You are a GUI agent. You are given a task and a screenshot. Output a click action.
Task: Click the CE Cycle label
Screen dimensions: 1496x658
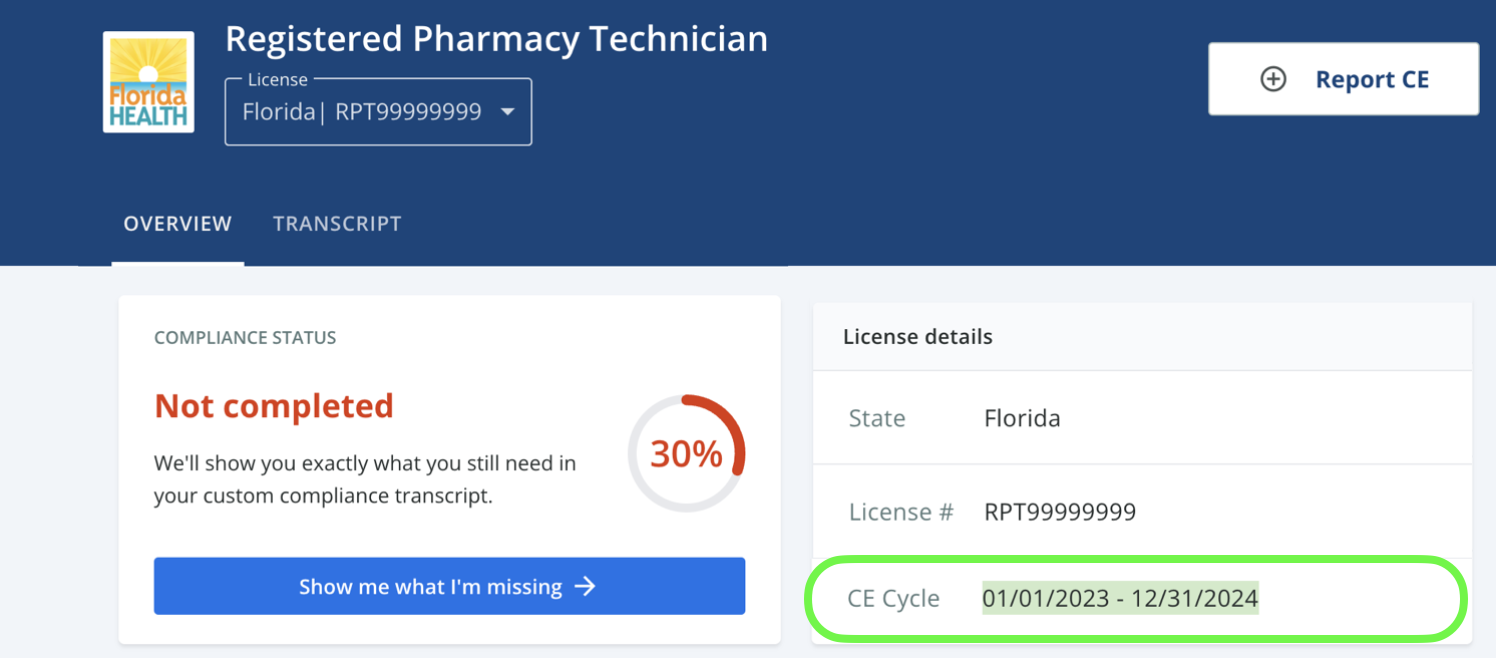pos(894,599)
